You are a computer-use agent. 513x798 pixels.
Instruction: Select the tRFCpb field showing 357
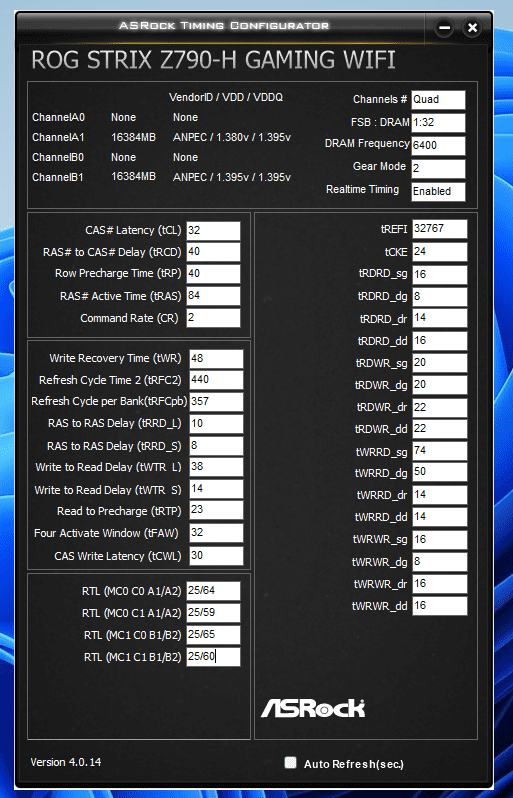coord(216,402)
